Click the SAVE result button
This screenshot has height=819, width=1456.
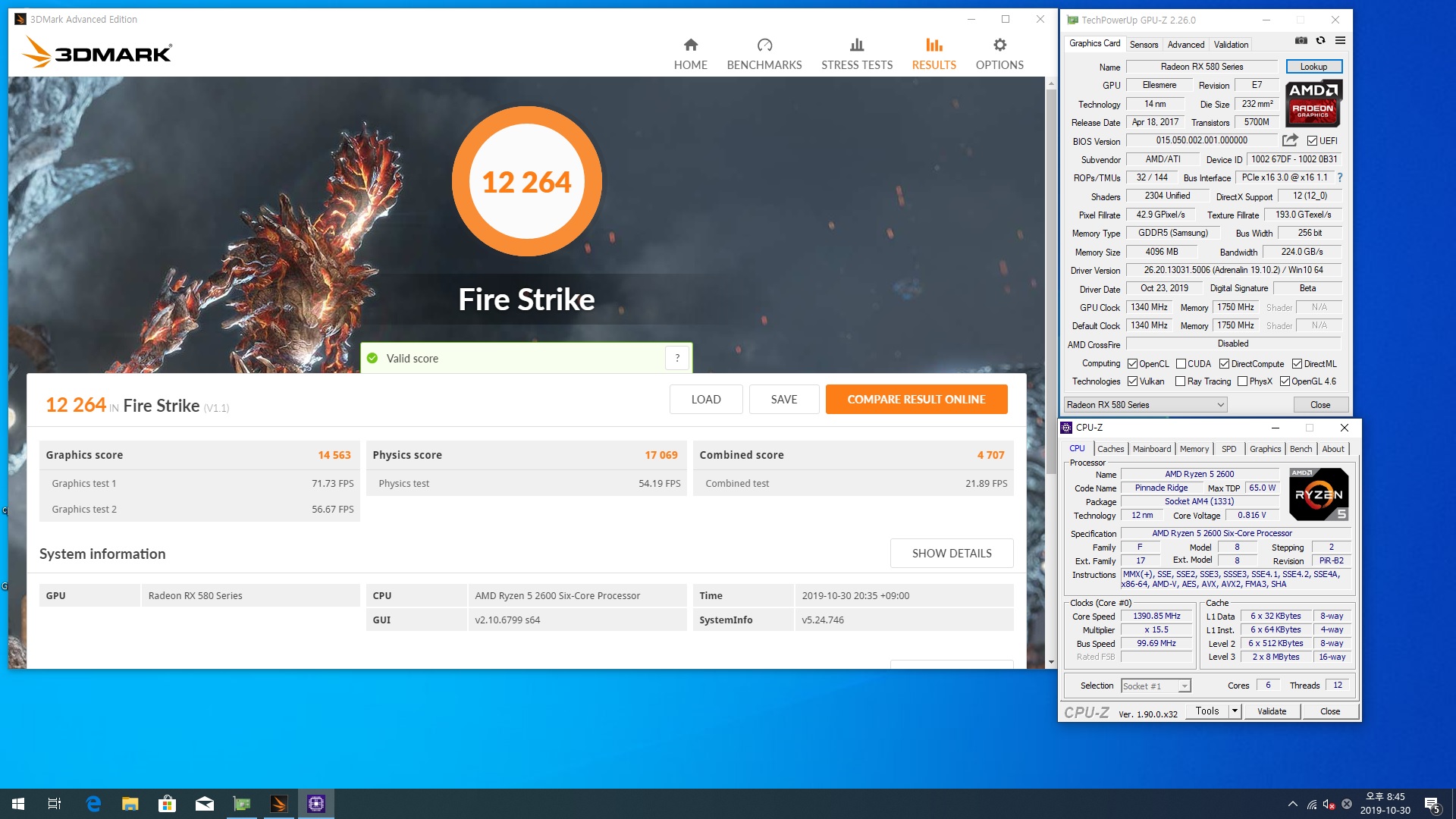click(784, 400)
